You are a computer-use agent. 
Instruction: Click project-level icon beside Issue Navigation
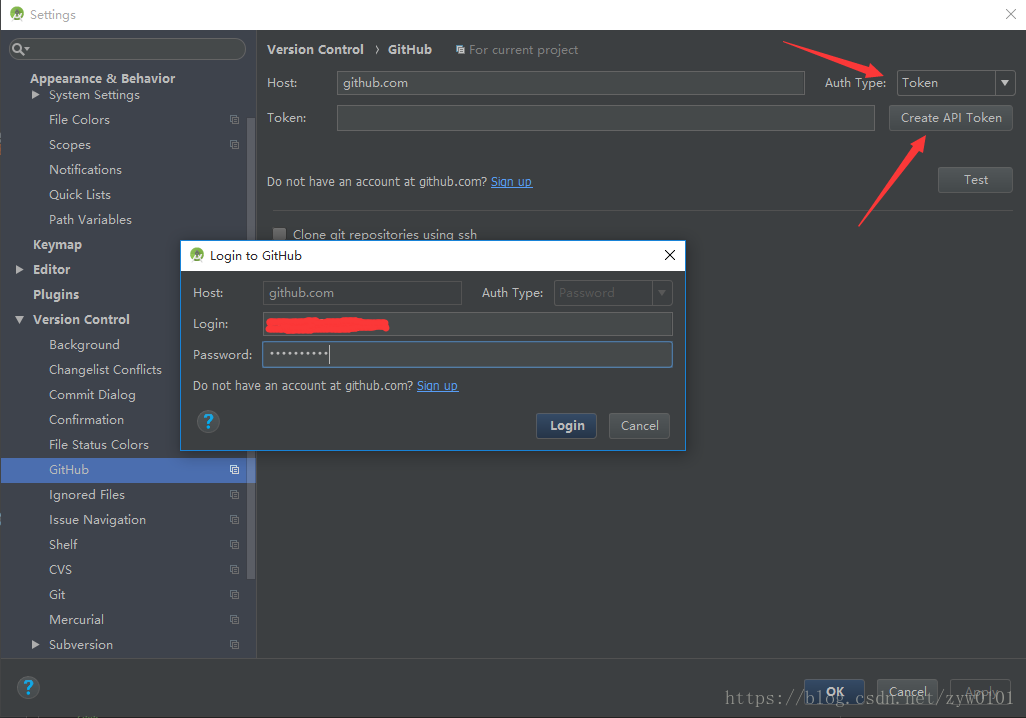(x=234, y=520)
